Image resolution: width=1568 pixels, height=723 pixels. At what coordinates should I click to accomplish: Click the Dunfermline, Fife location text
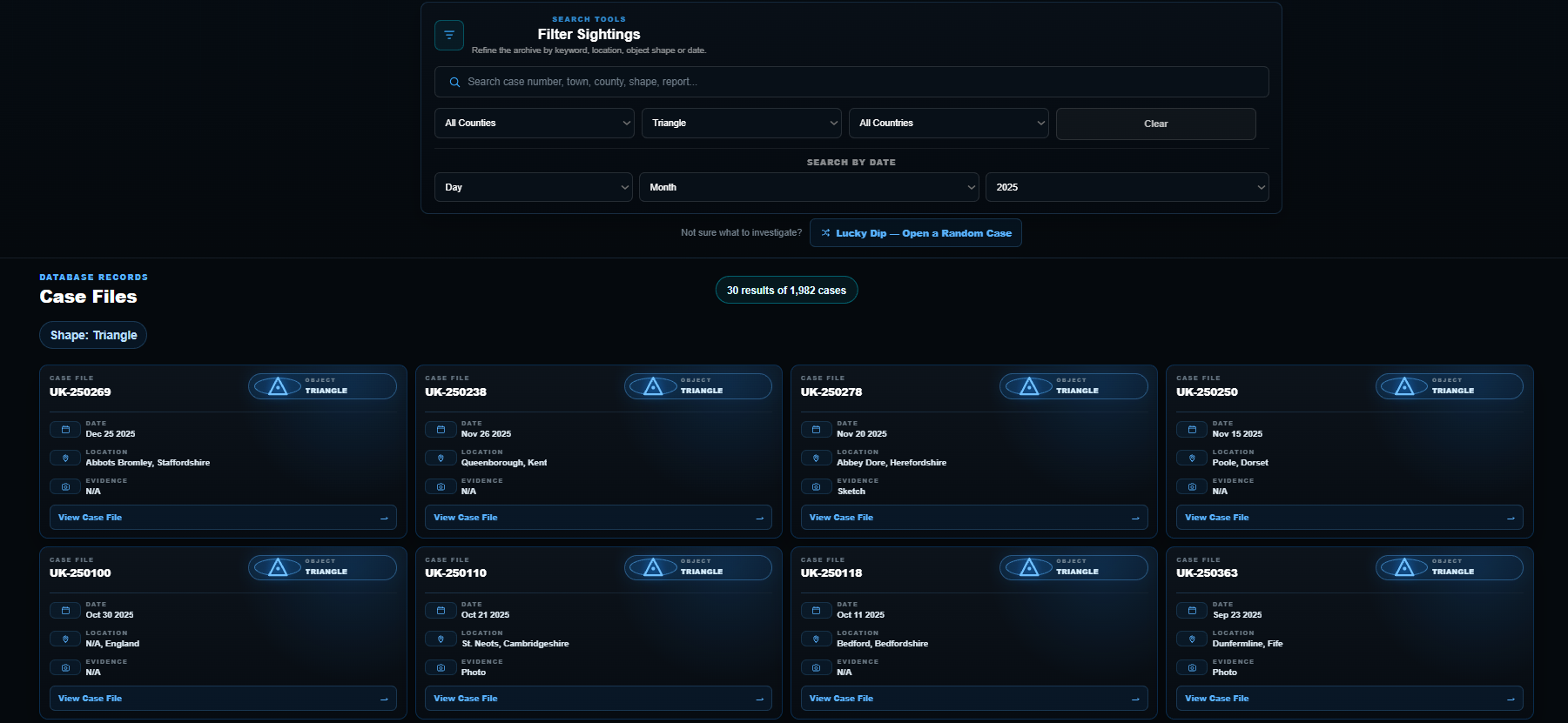click(x=1248, y=644)
